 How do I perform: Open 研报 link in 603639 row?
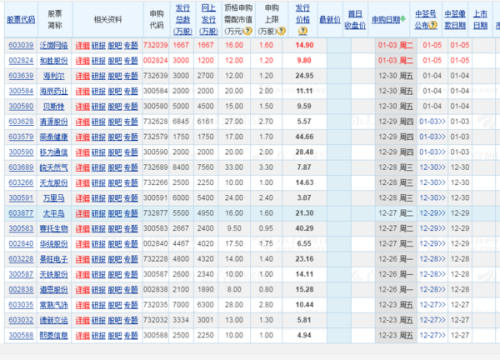pos(98,76)
